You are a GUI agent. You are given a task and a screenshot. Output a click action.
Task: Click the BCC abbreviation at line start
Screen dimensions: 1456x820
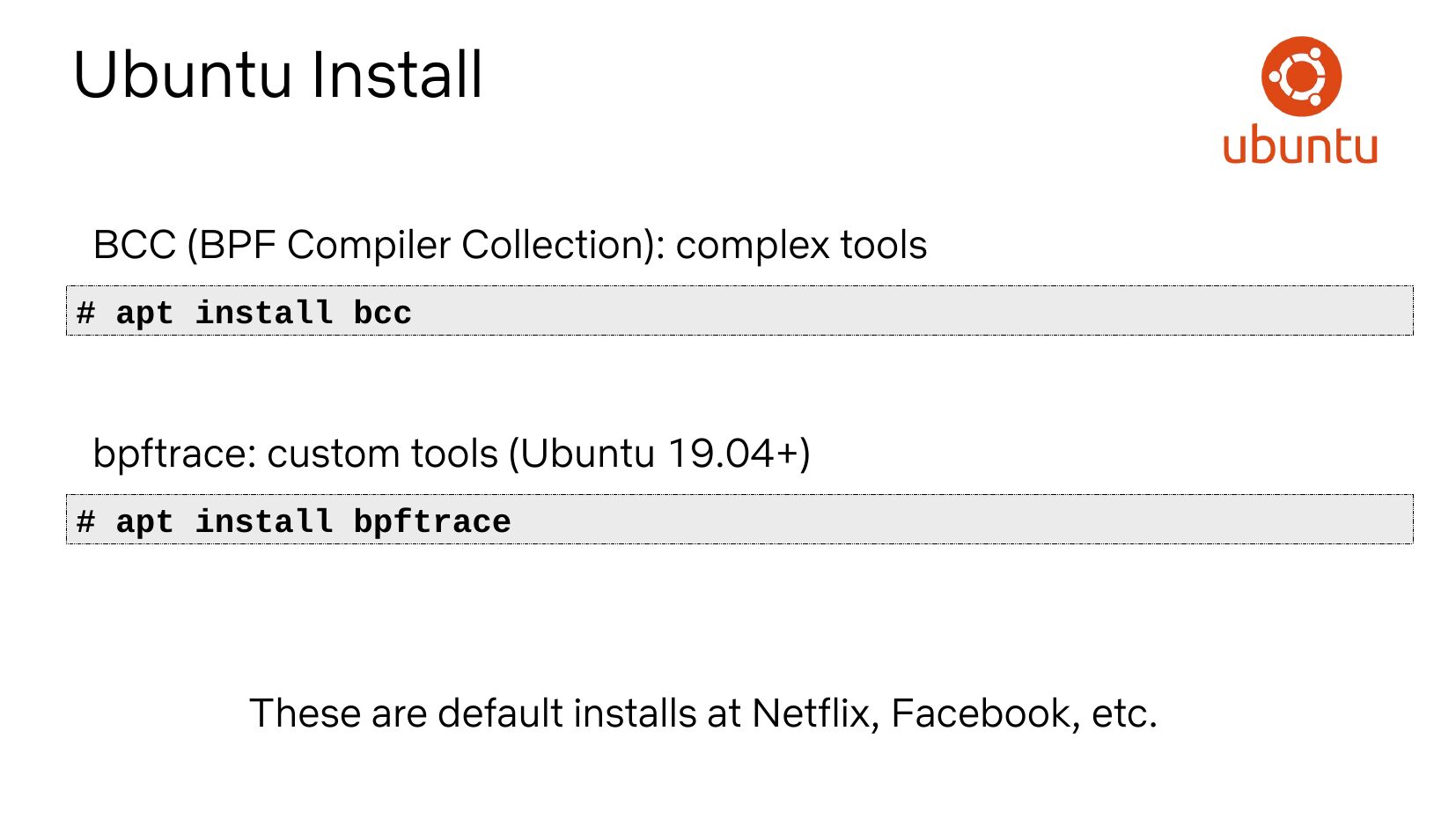[134, 245]
